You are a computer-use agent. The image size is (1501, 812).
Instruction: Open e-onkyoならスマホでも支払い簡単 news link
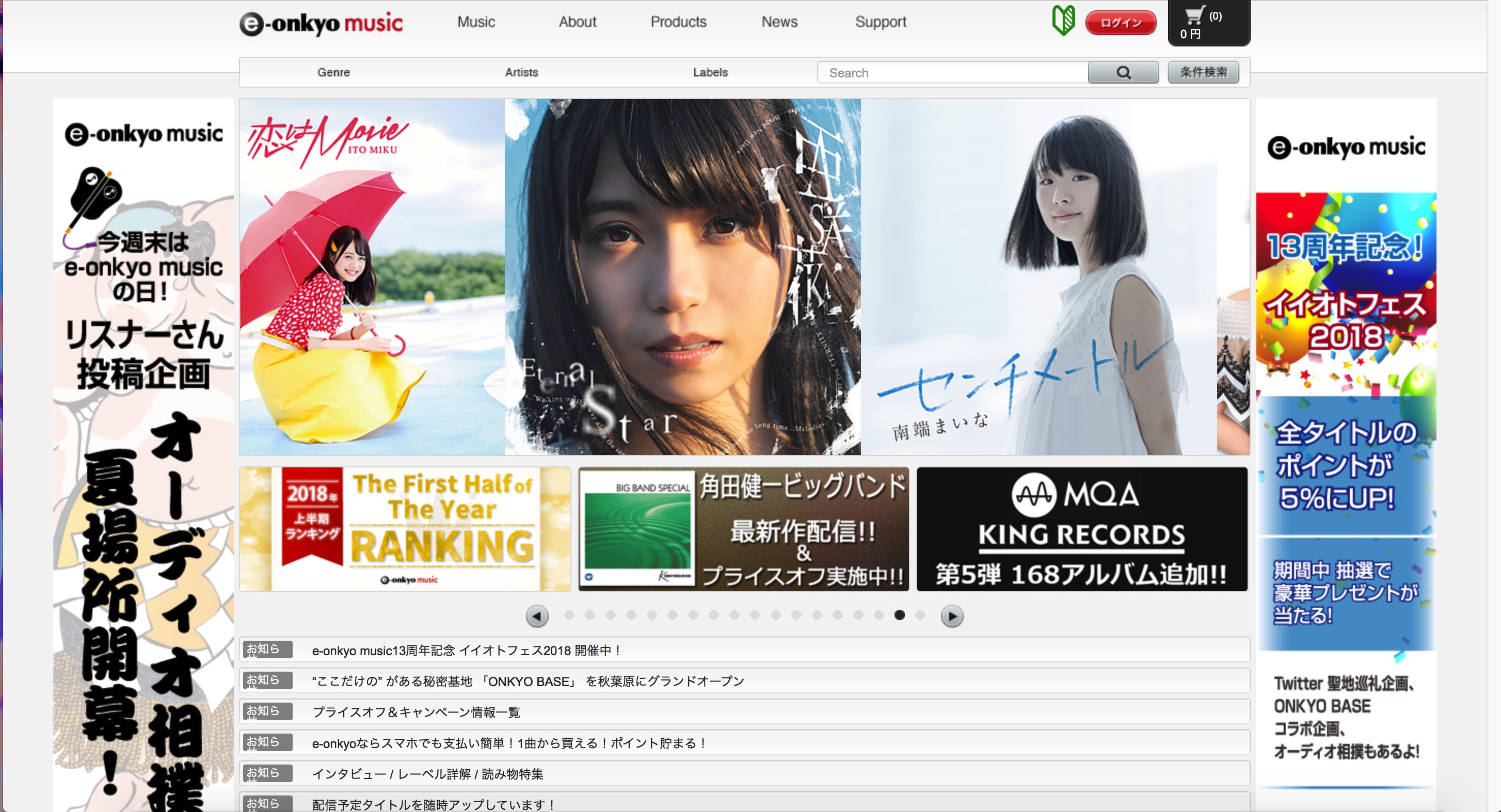click(x=509, y=743)
